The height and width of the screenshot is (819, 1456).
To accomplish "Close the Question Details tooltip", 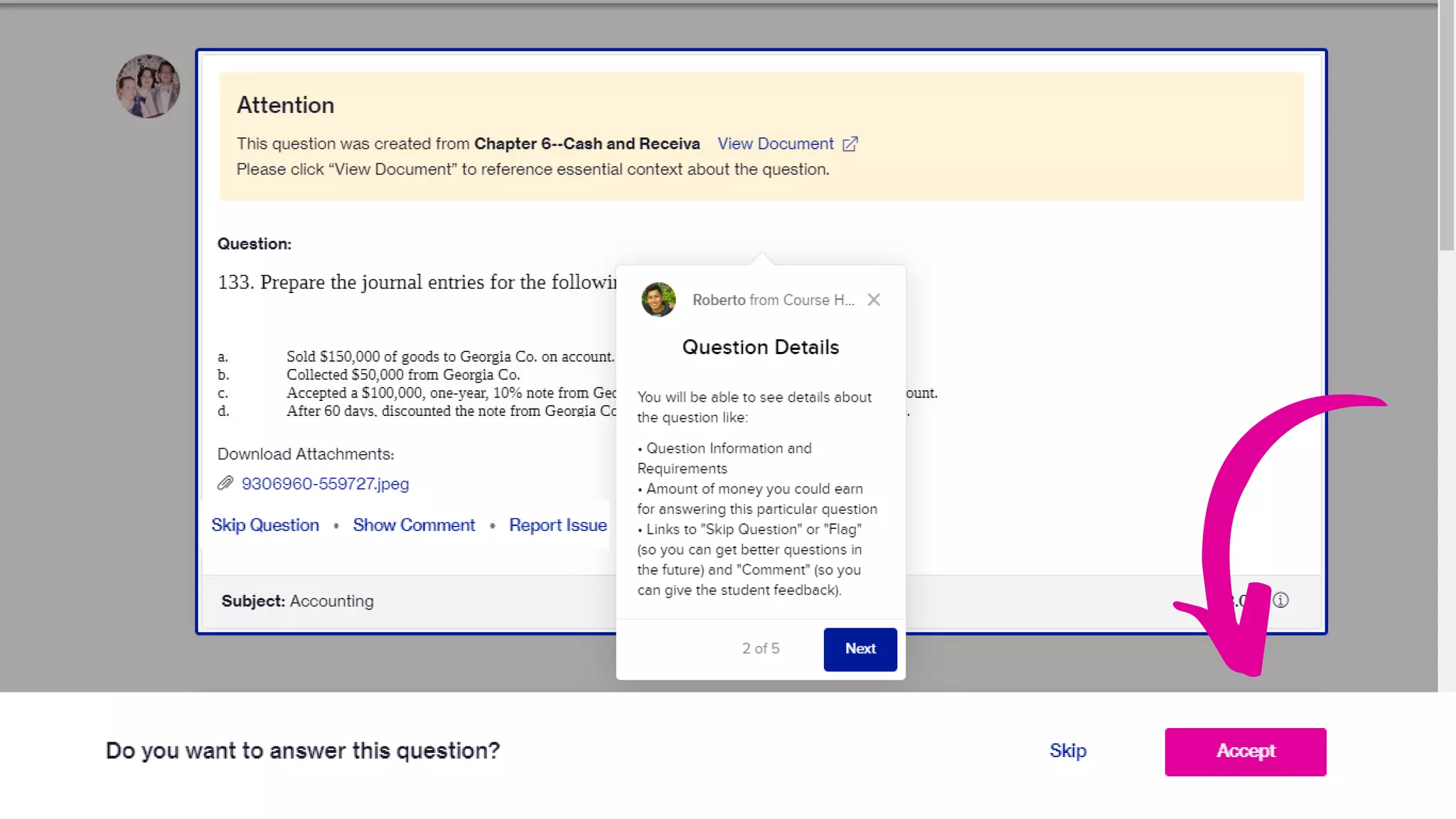I will click(x=874, y=300).
